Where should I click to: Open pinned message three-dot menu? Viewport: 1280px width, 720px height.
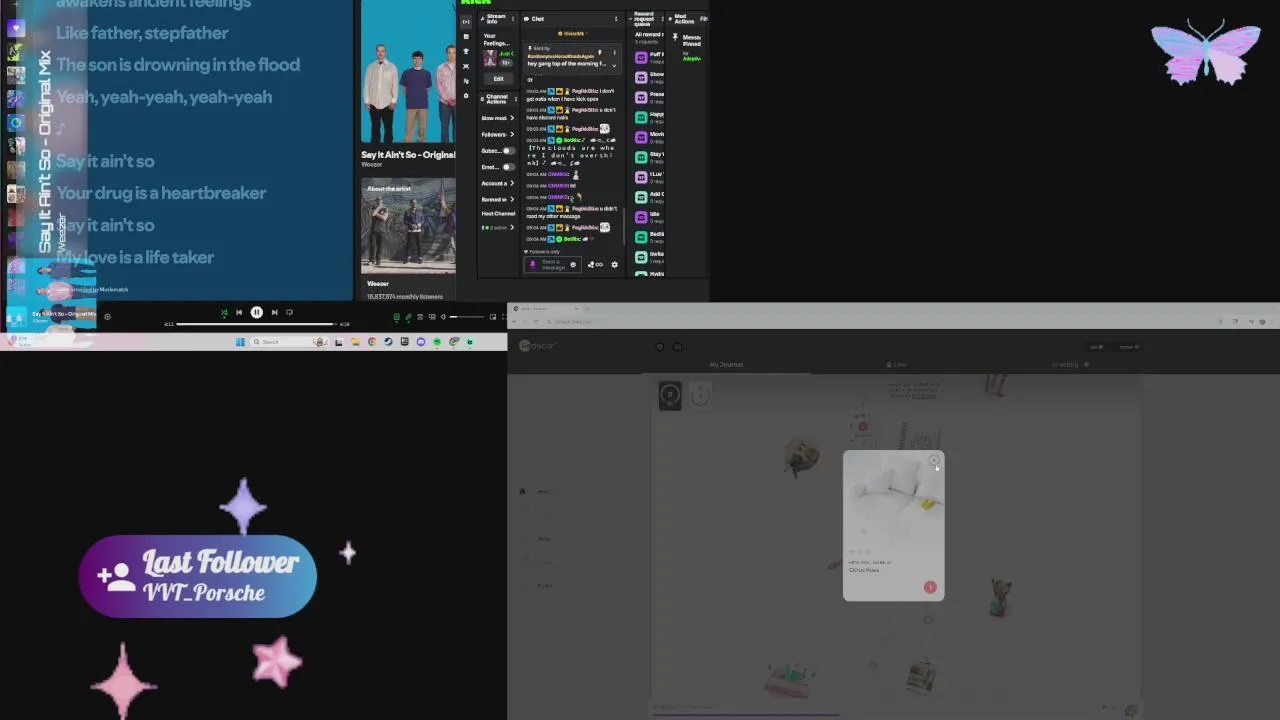click(614, 52)
